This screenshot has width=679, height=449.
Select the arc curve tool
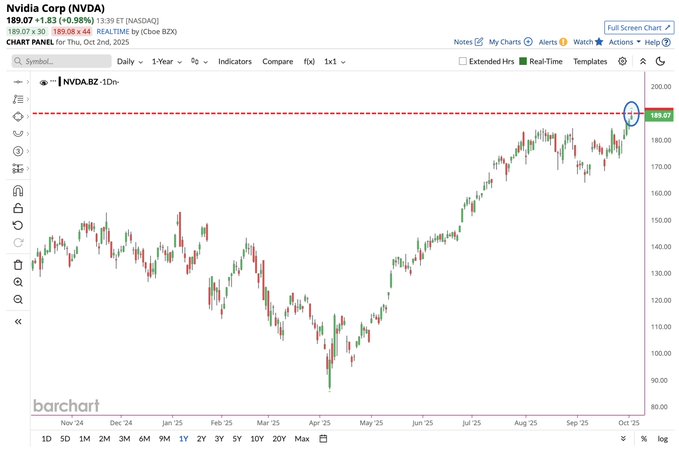(18, 134)
